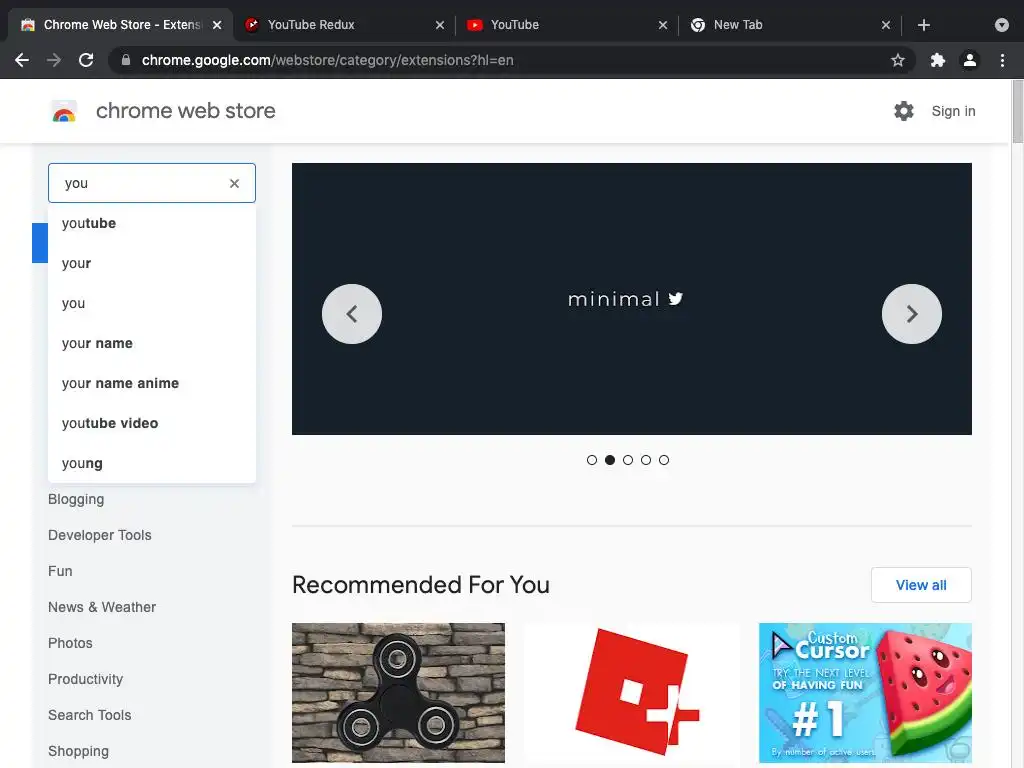
Task: Clear the search box with X
Action: [x=234, y=184]
